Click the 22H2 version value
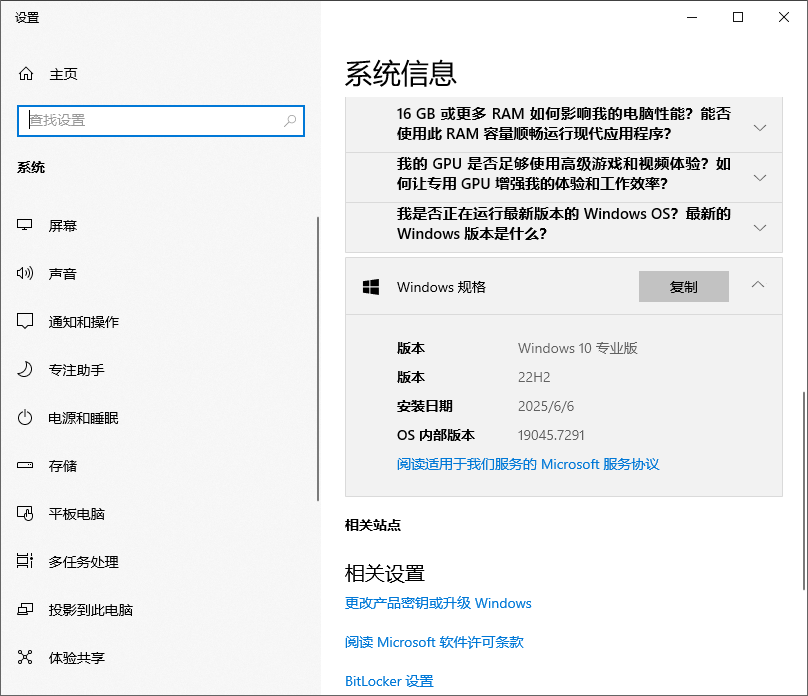 534,377
